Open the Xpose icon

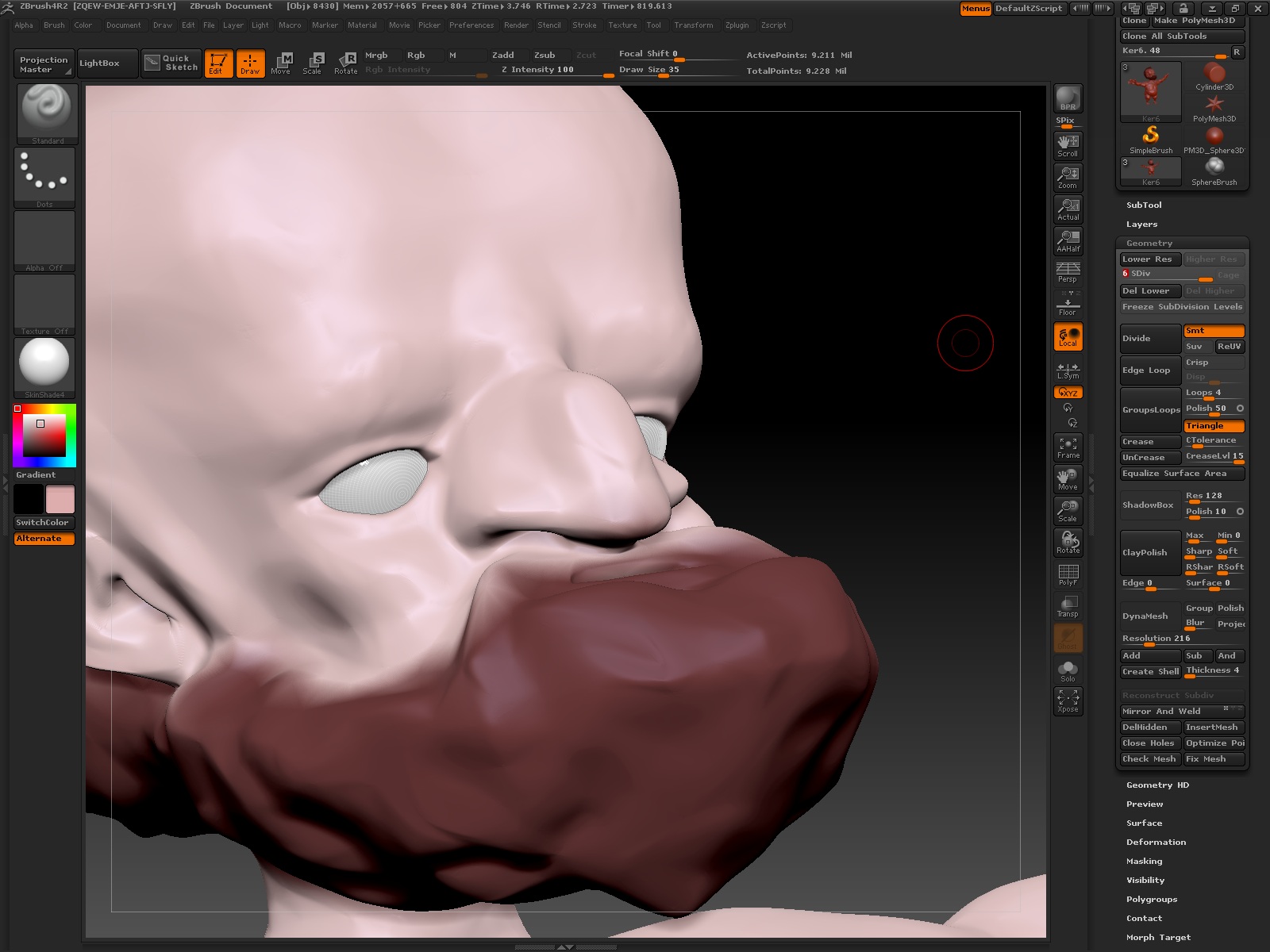pos(1068,701)
